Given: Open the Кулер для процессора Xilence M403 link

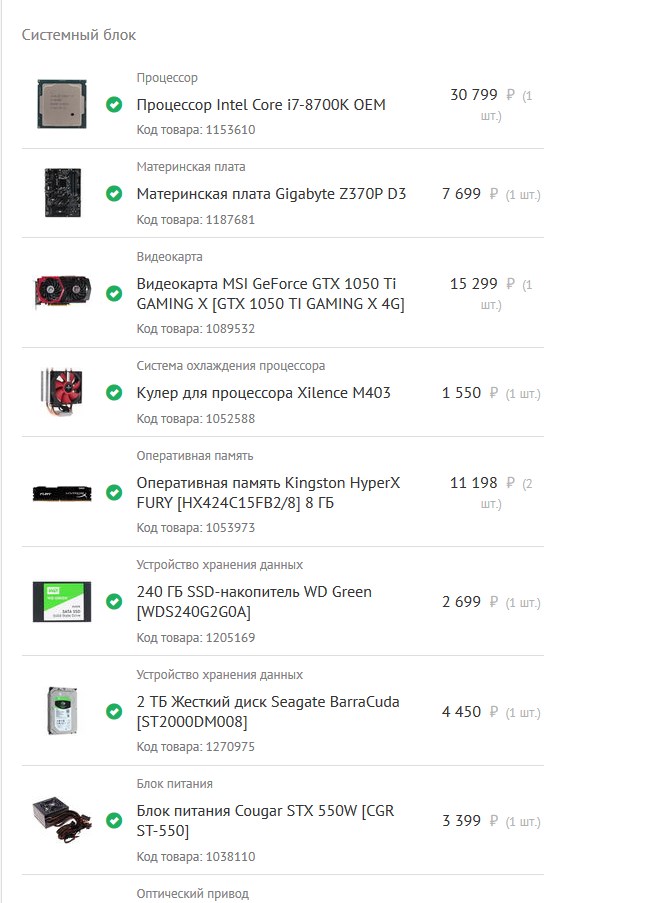Looking at the screenshot, I should pyautogui.click(x=263, y=393).
